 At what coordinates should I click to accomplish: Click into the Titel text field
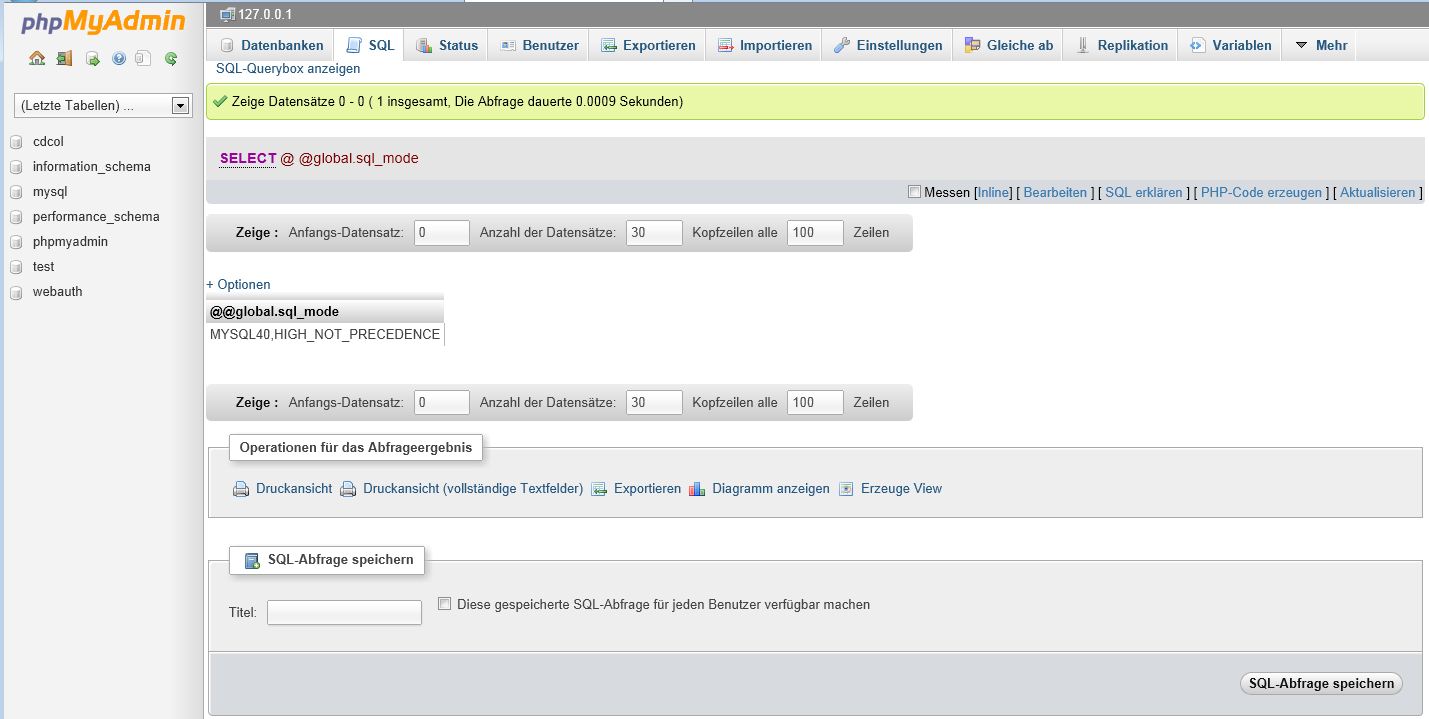344,612
